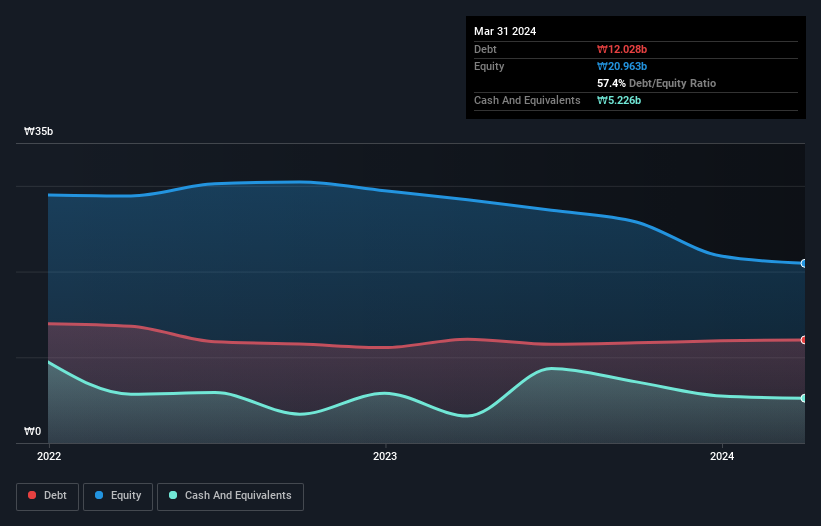Click the ₩12.028b debt value in tooltip
Image resolution: width=821 pixels, height=526 pixels.
[x=622, y=49]
